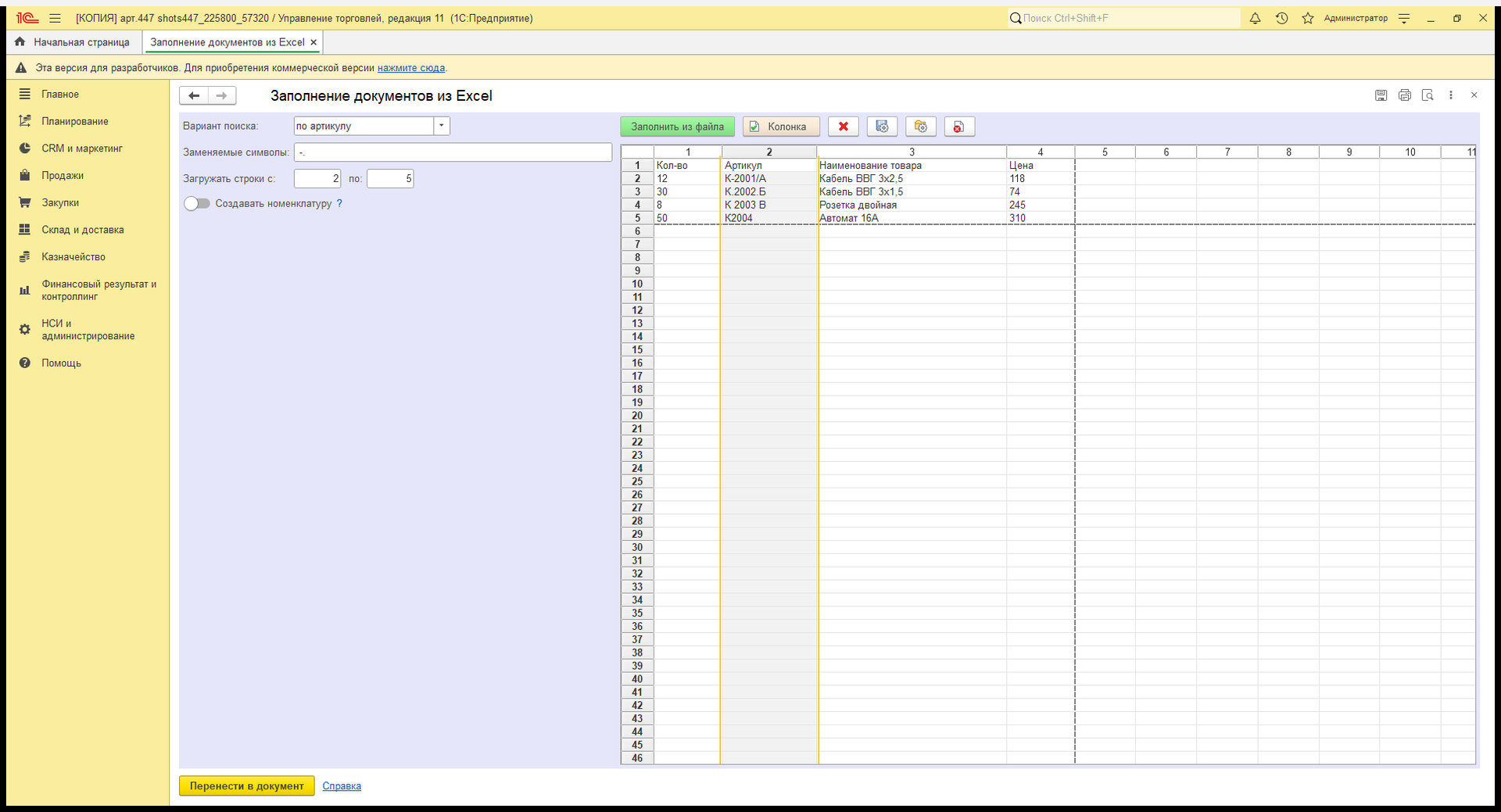This screenshot has height=812, width=1501.
Task: Click the print icon in form header
Action: [1405, 95]
